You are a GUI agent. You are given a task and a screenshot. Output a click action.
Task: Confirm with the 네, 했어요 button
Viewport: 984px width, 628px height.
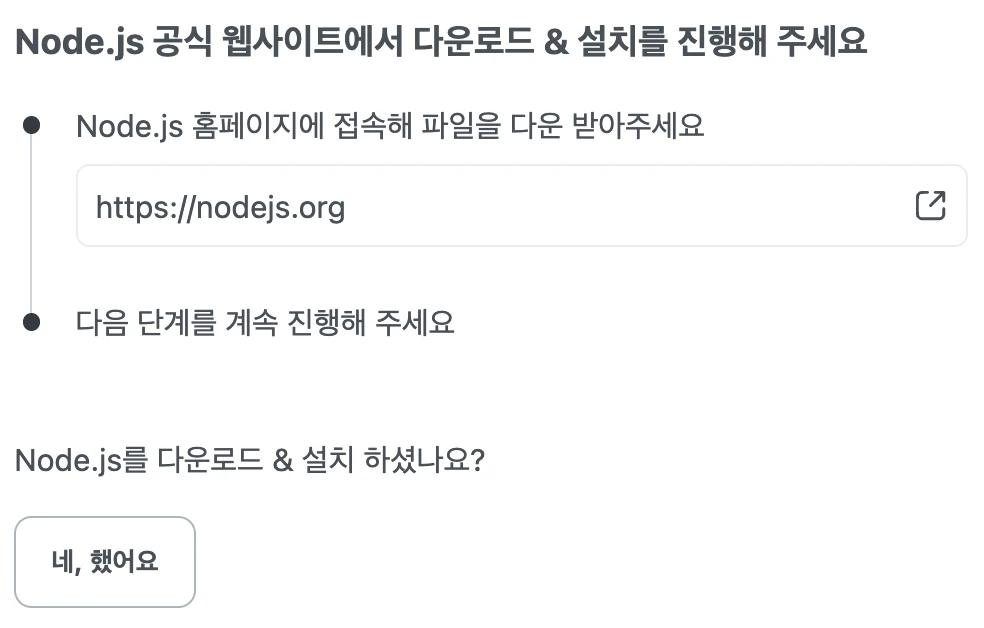click(105, 561)
